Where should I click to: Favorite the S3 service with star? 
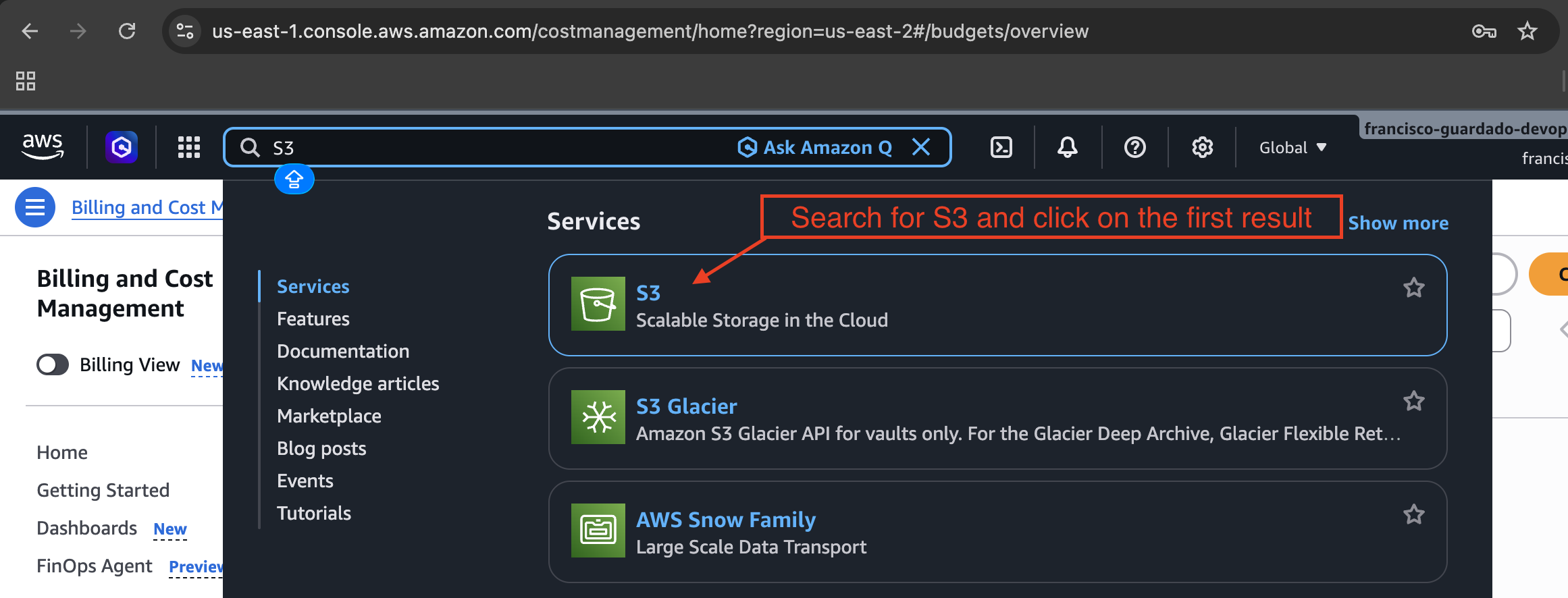click(1414, 288)
